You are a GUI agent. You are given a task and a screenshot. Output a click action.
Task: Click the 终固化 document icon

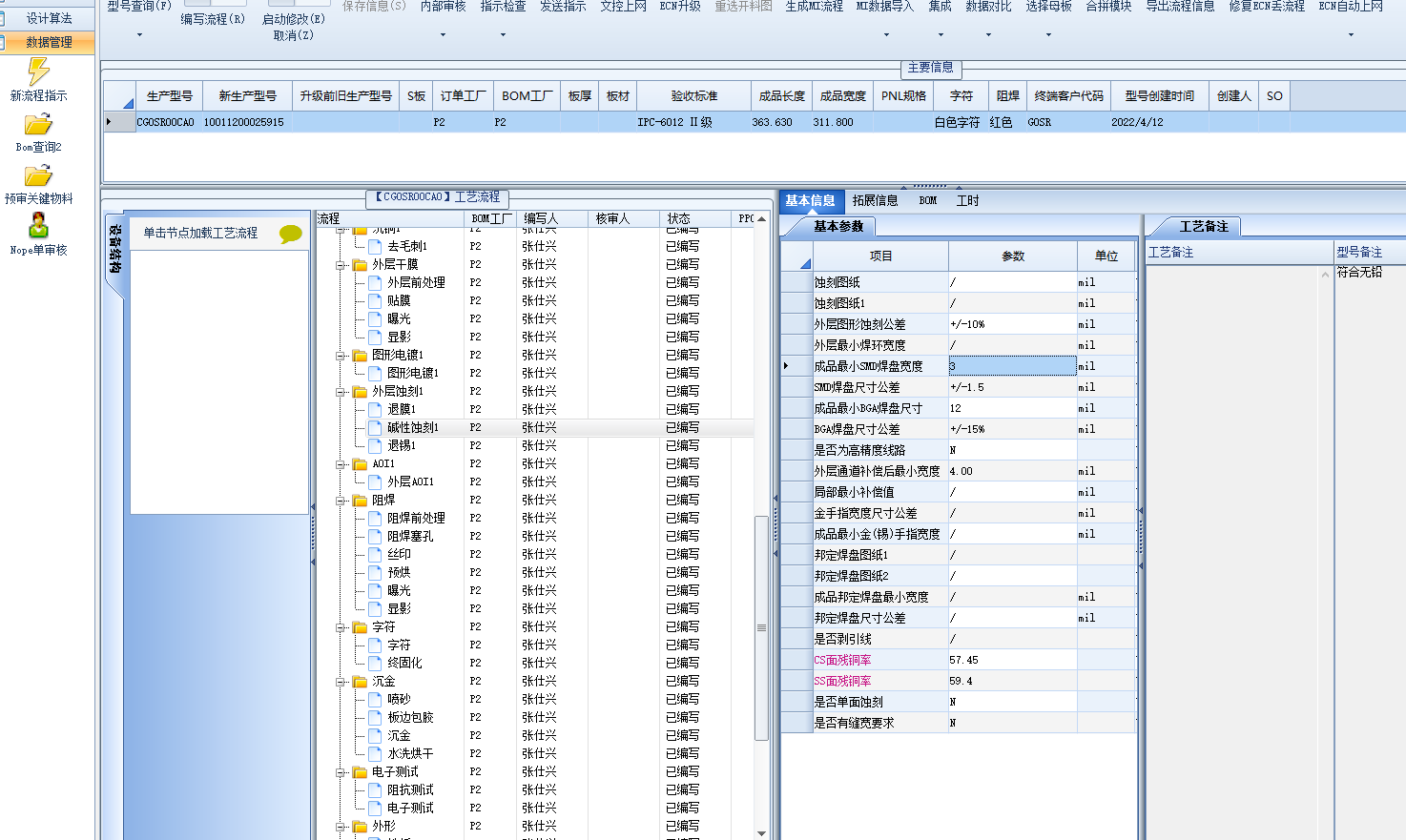375,663
